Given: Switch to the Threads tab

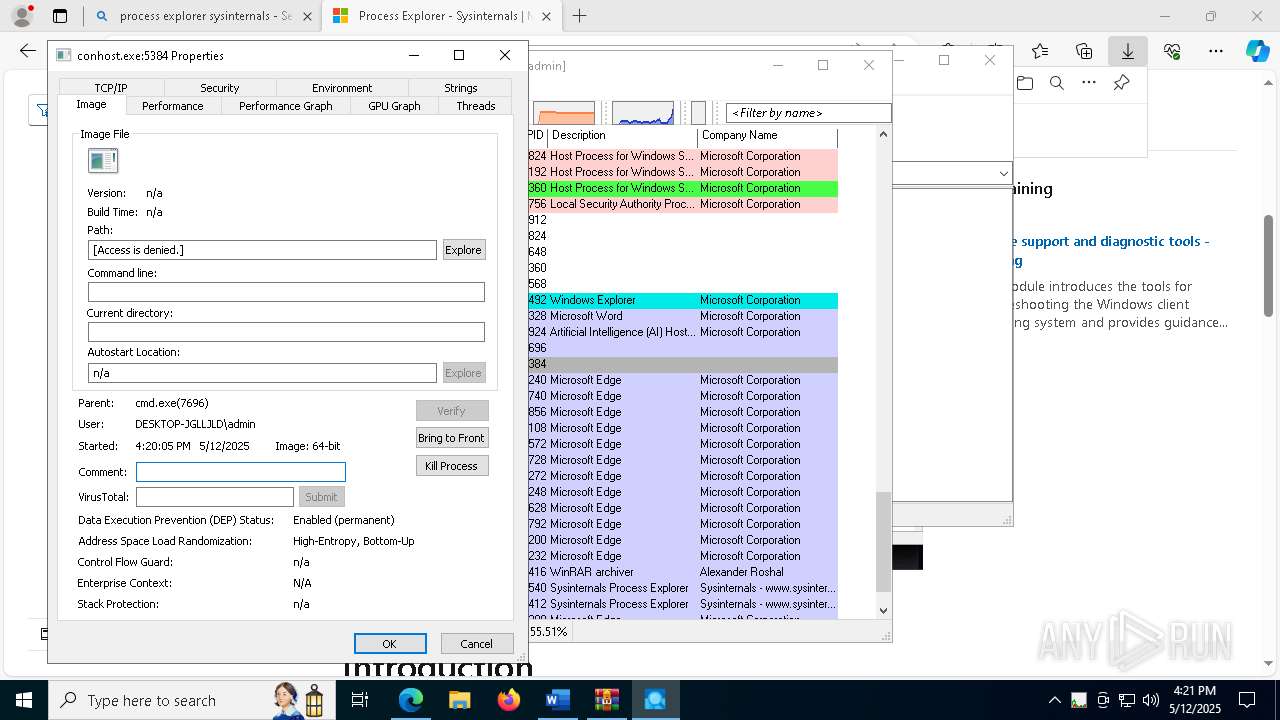Looking at the screenshot, I should pos(476,105).
